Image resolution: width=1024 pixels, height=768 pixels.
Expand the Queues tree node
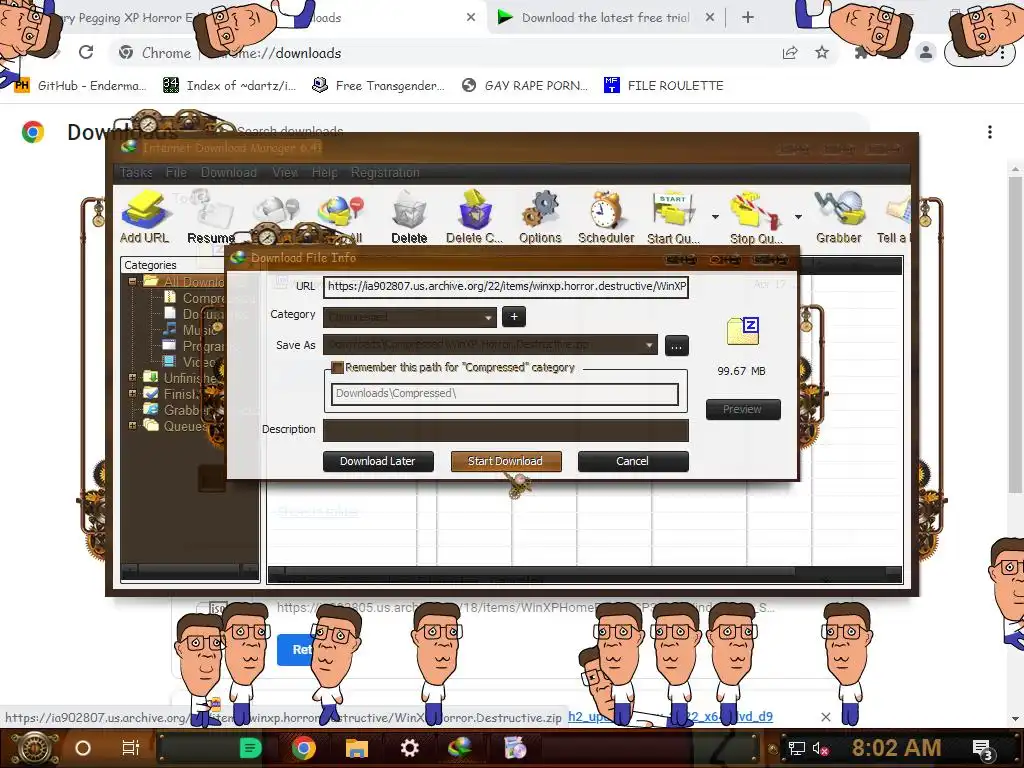[x=133, y=426]
